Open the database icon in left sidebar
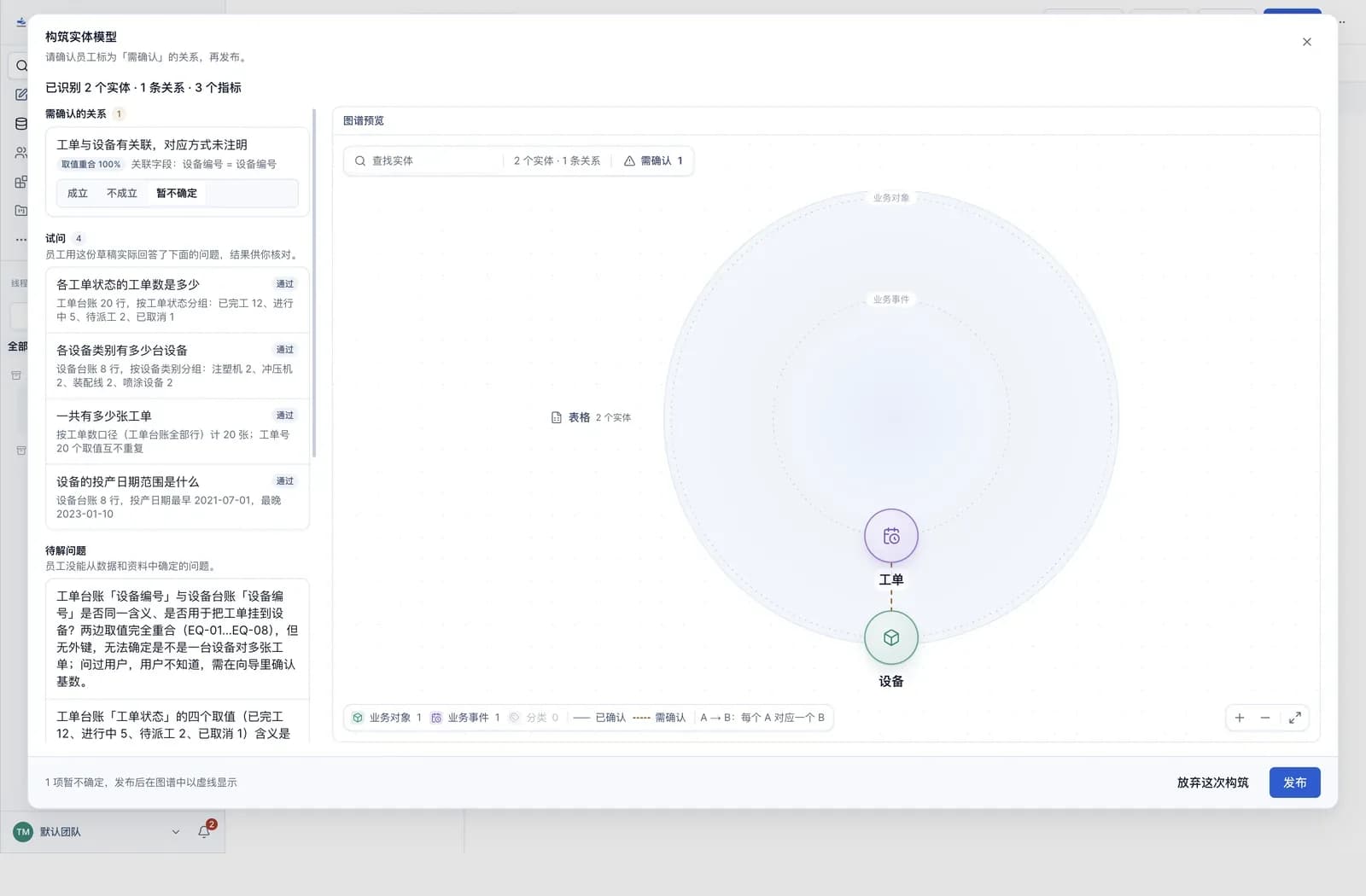 [x=21, y=124]
